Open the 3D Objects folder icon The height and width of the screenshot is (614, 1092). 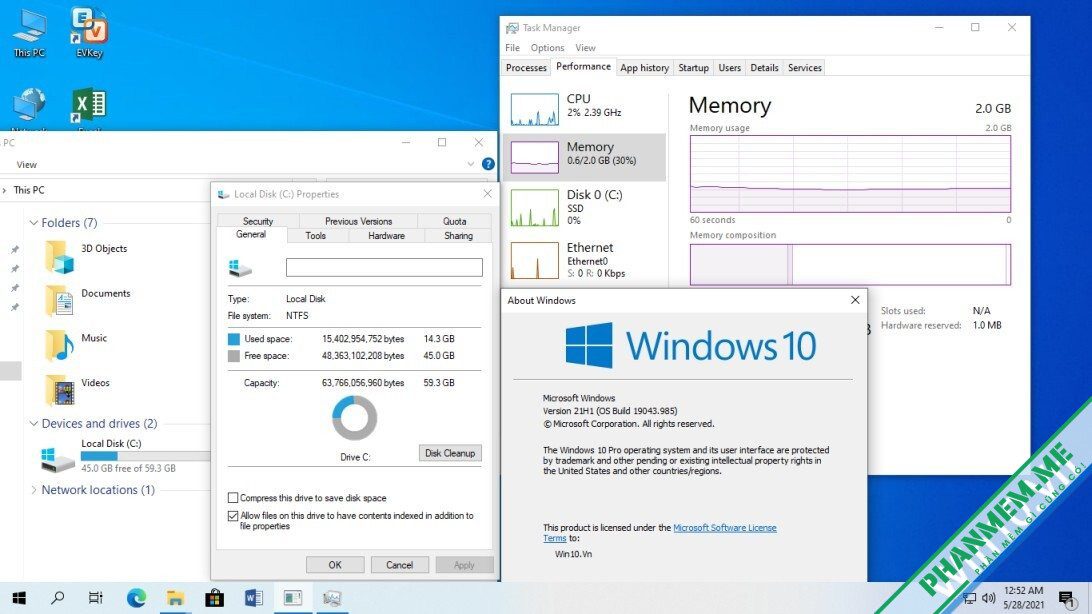[x=59, y=256]
